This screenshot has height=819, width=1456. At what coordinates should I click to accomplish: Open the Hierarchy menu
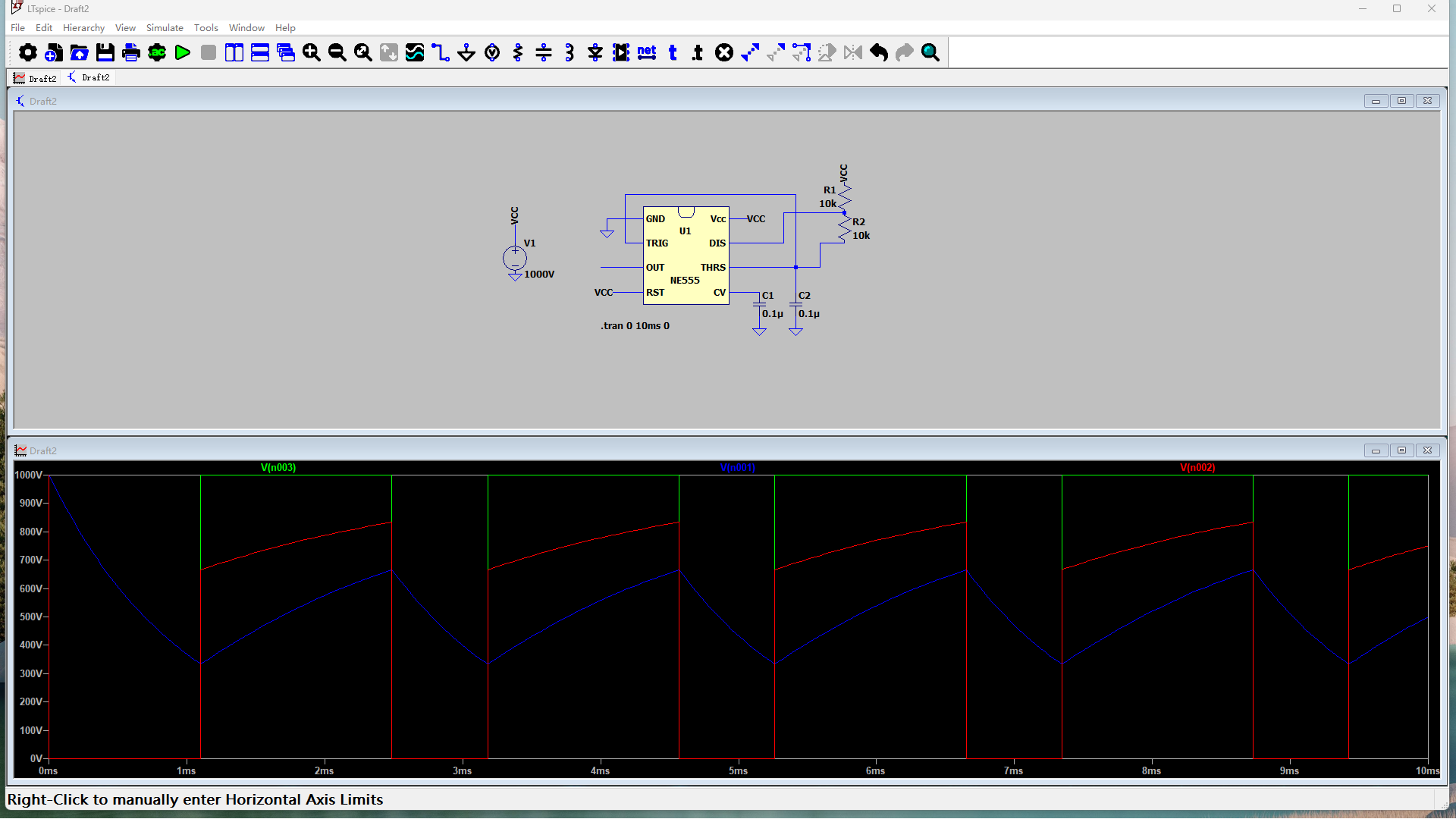[83, 28]
